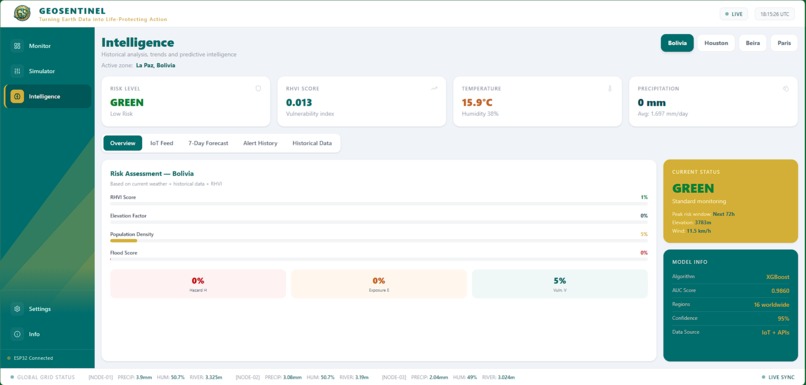The width and height of the screenshot is (806, 385).
Task: Click the [NODE-02] status entry
Action: point(302,377)
